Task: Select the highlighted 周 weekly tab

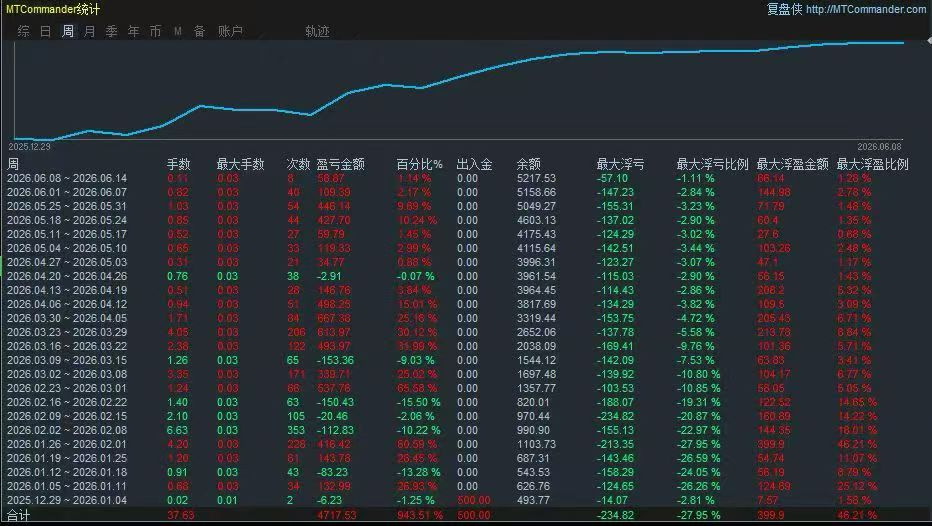Action: [x=68, y=31]
